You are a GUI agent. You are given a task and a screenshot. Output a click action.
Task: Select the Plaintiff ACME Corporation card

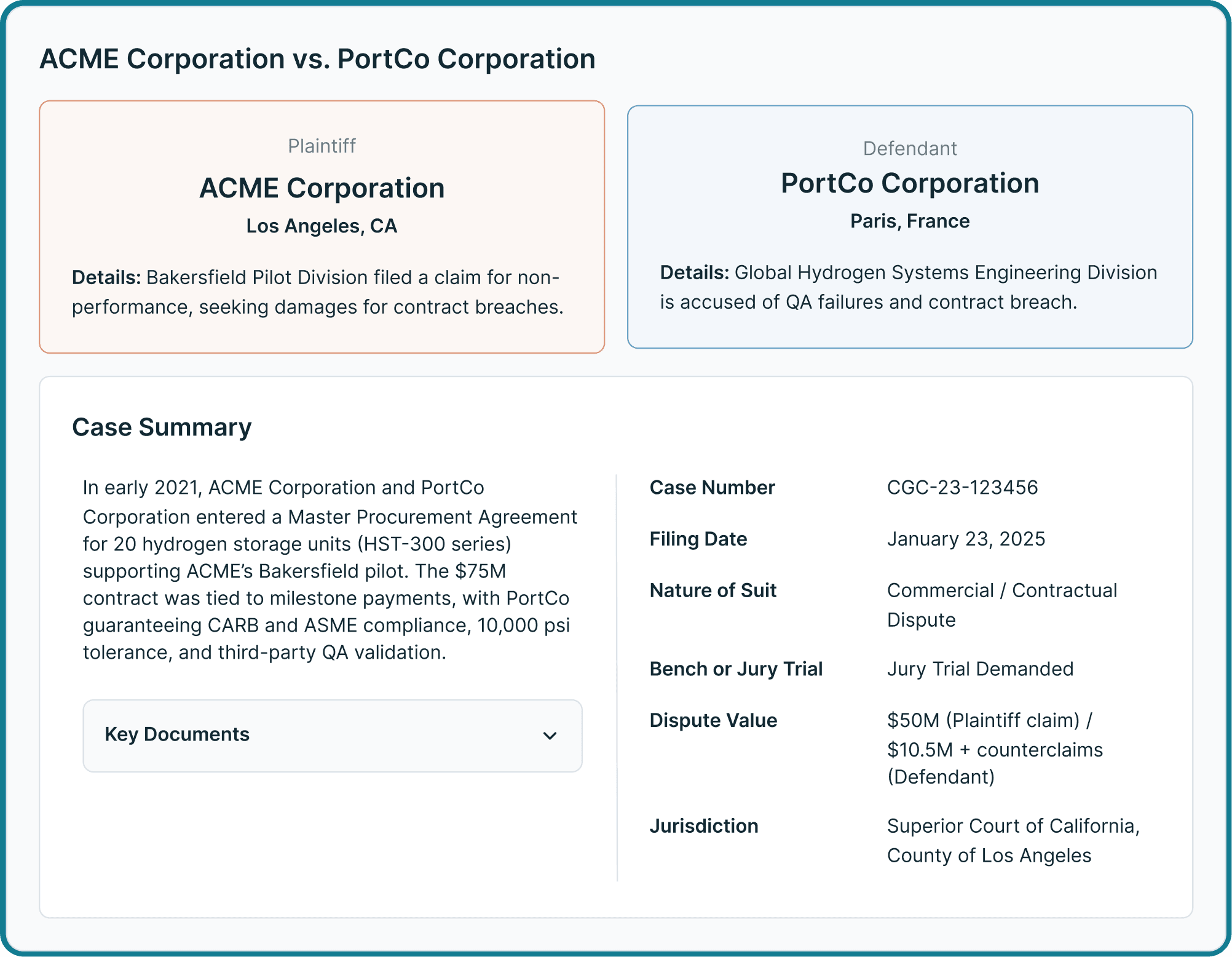tap(322, 227)
